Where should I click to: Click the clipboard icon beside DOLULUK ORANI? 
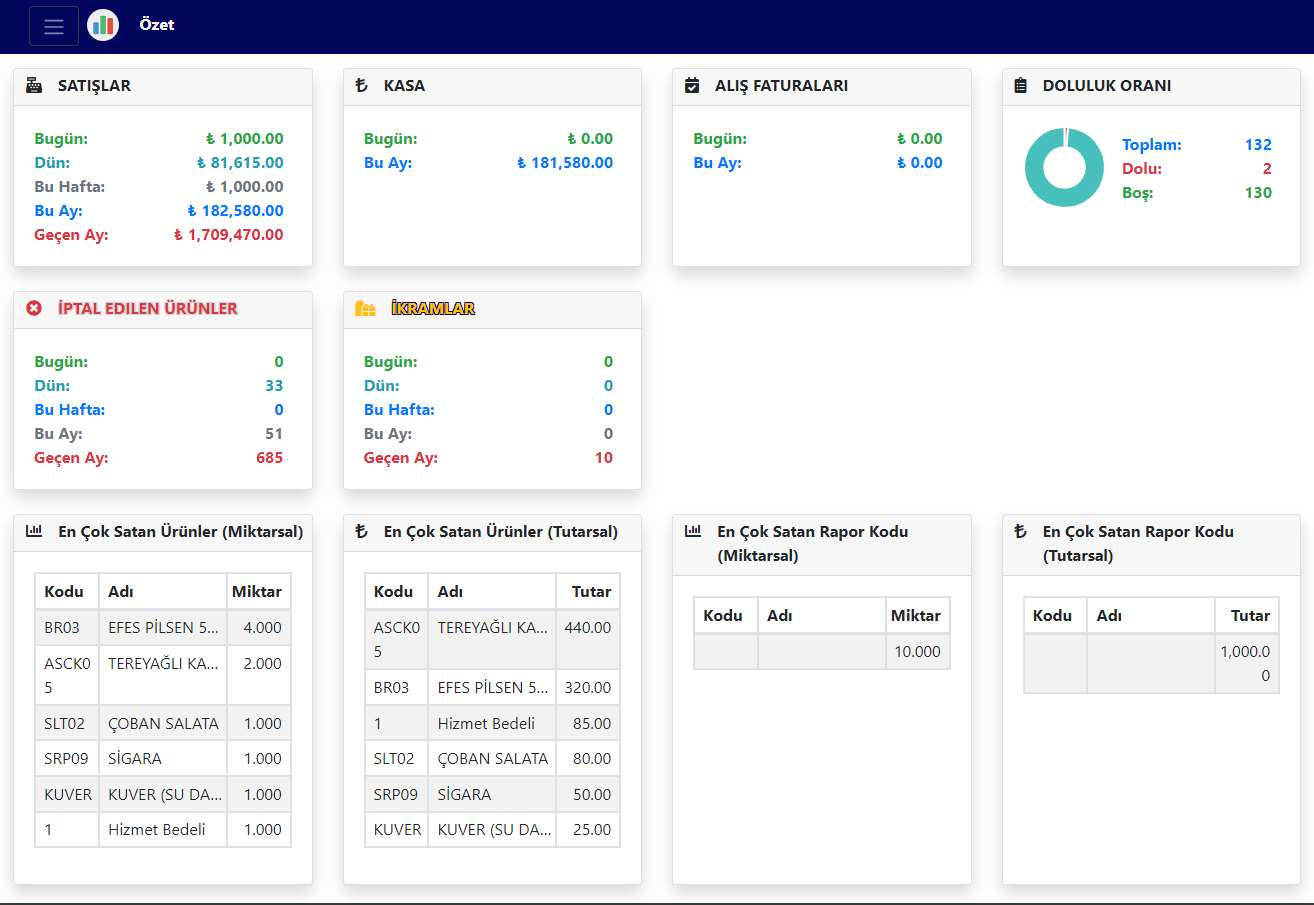click(1021, 86)
